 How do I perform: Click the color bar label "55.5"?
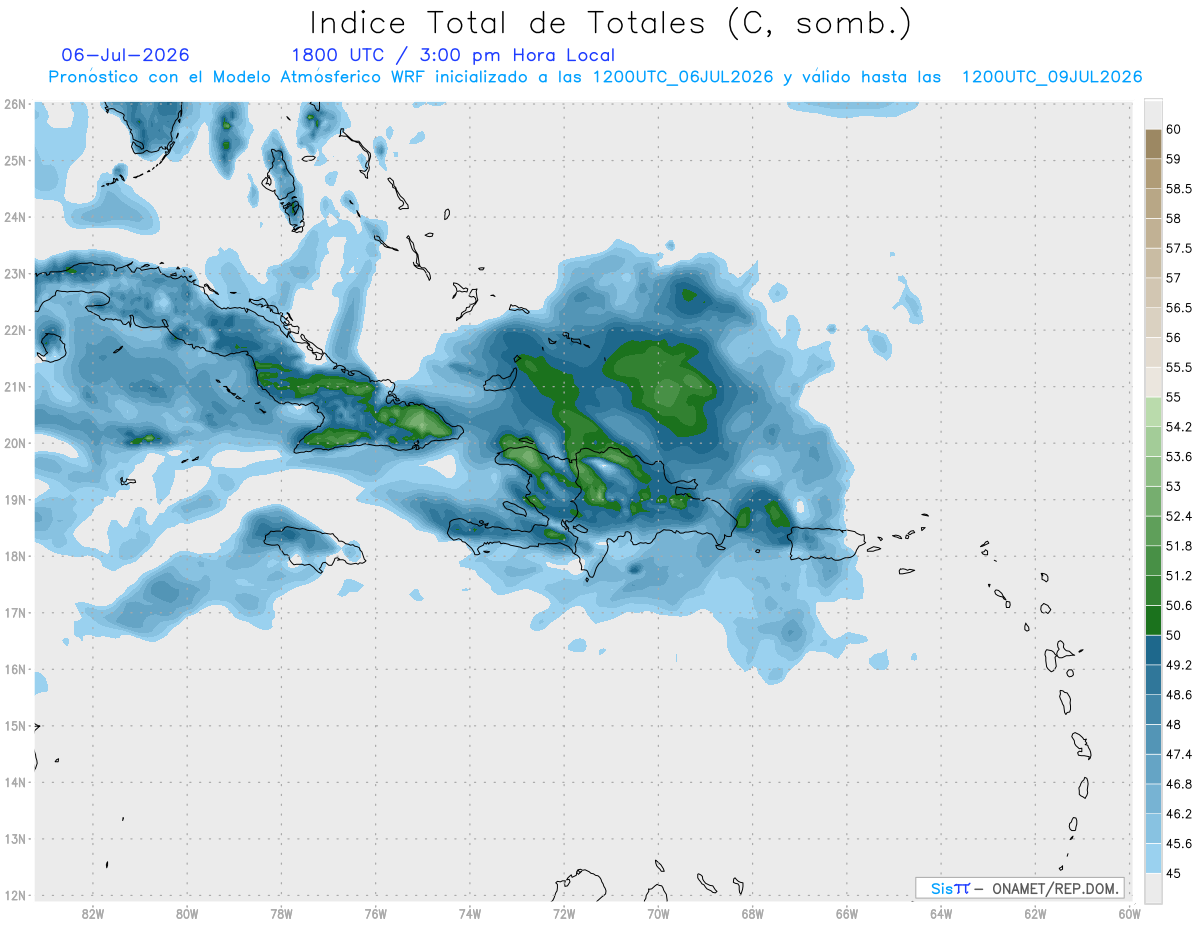point(1179,367)
